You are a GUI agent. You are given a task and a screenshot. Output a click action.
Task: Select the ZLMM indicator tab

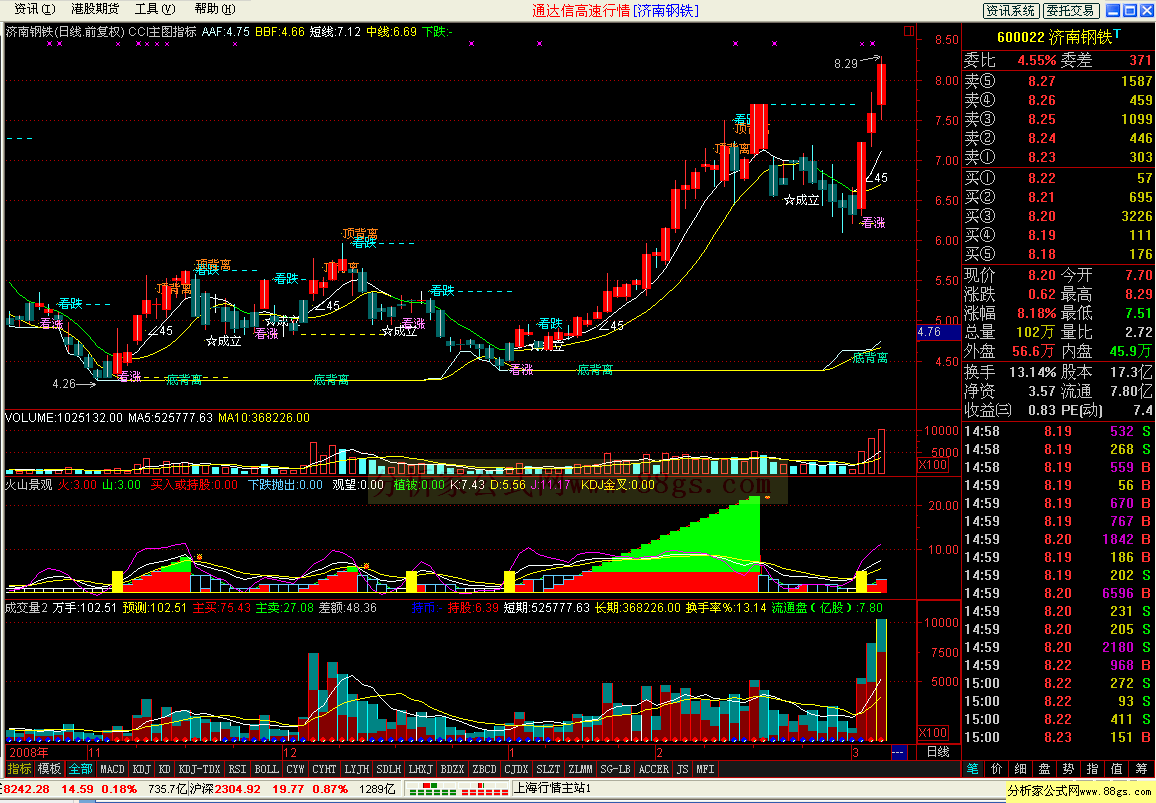tap(580, 769)
